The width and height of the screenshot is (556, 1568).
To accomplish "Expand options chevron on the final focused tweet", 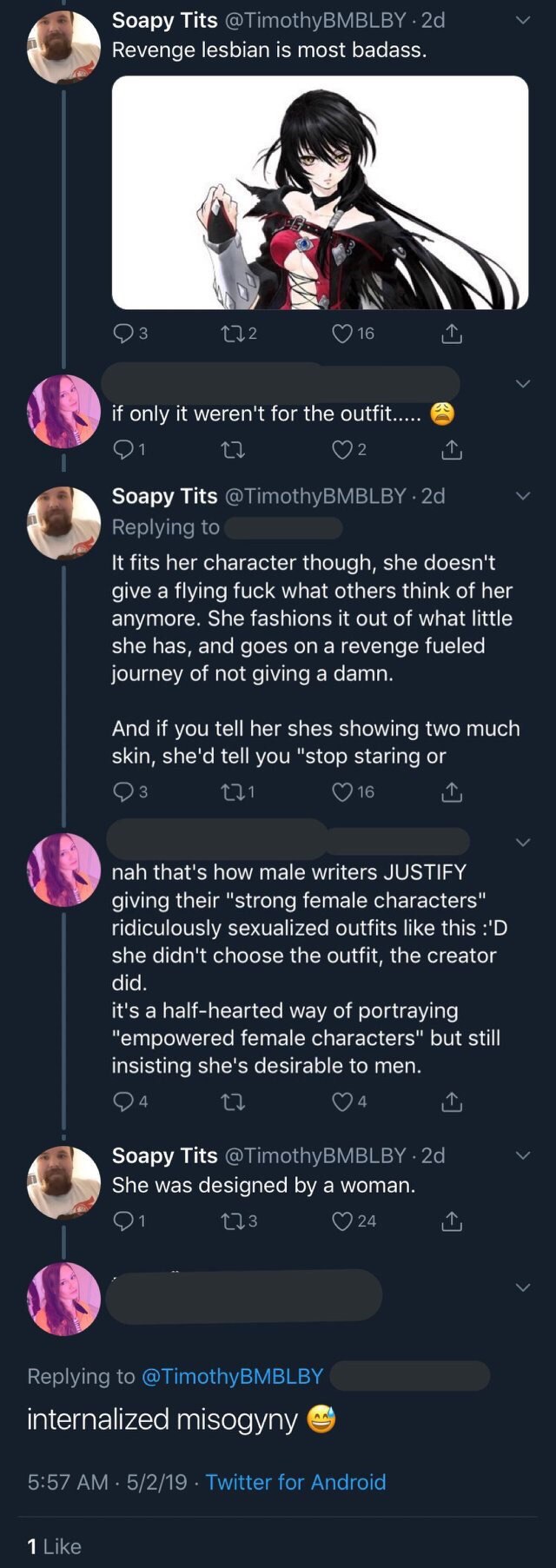I will pos(522,1287).
